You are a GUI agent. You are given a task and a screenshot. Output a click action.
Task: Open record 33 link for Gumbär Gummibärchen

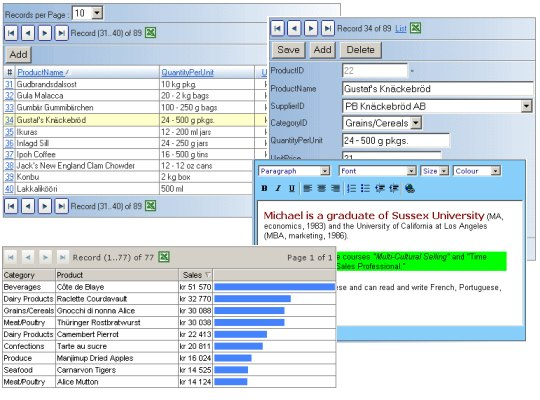(9, 107)
